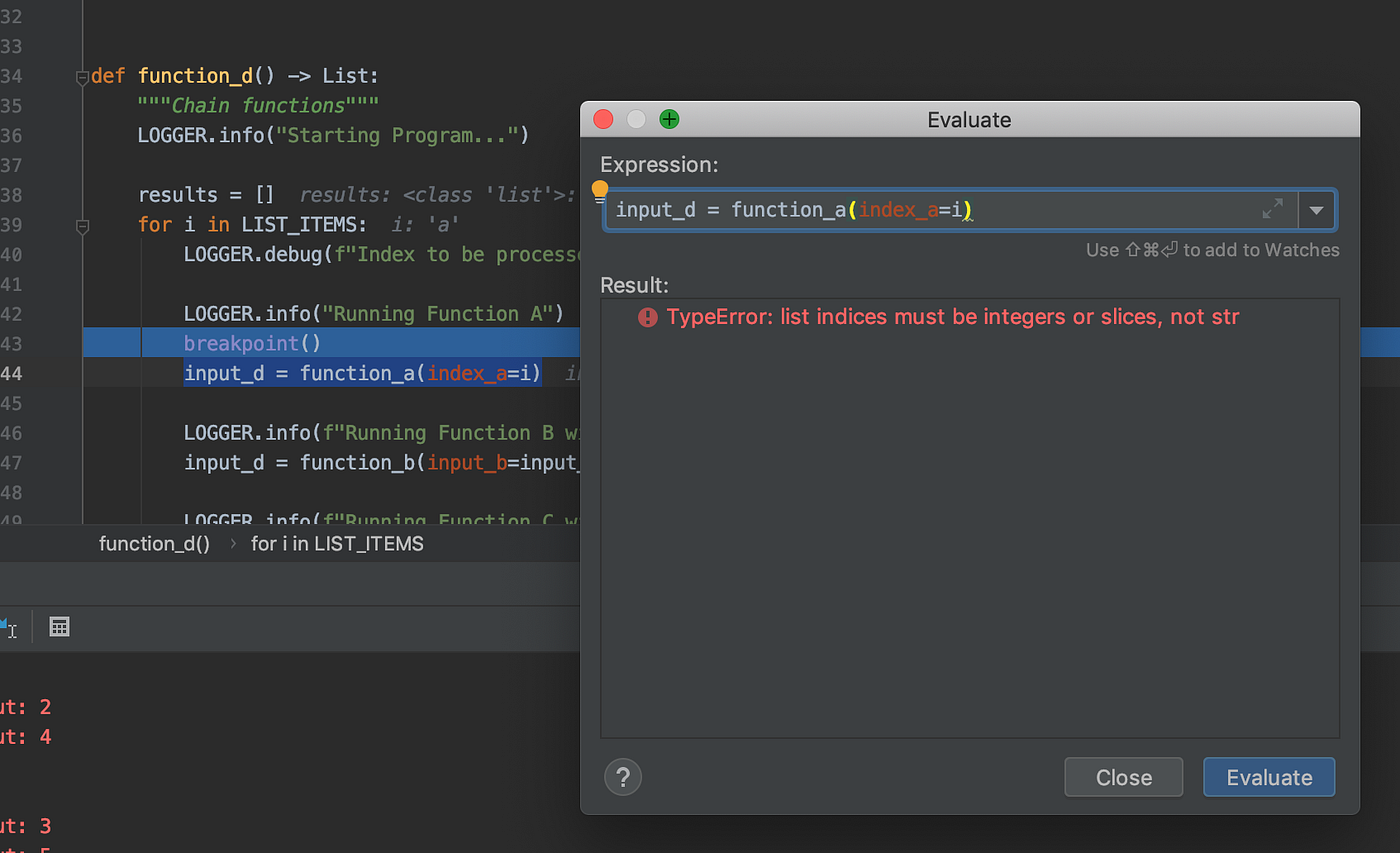Click the Evaluate Expression calculator icon
Screen dimensions: 1400x853
(x=59, y=626)
